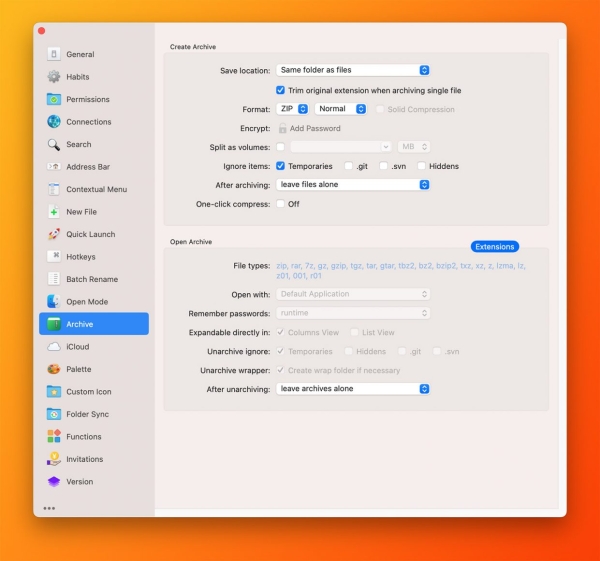The width and height of the screenshot is (600, 561).
Task: Click the New File plus icon
Action: (54, 212)
